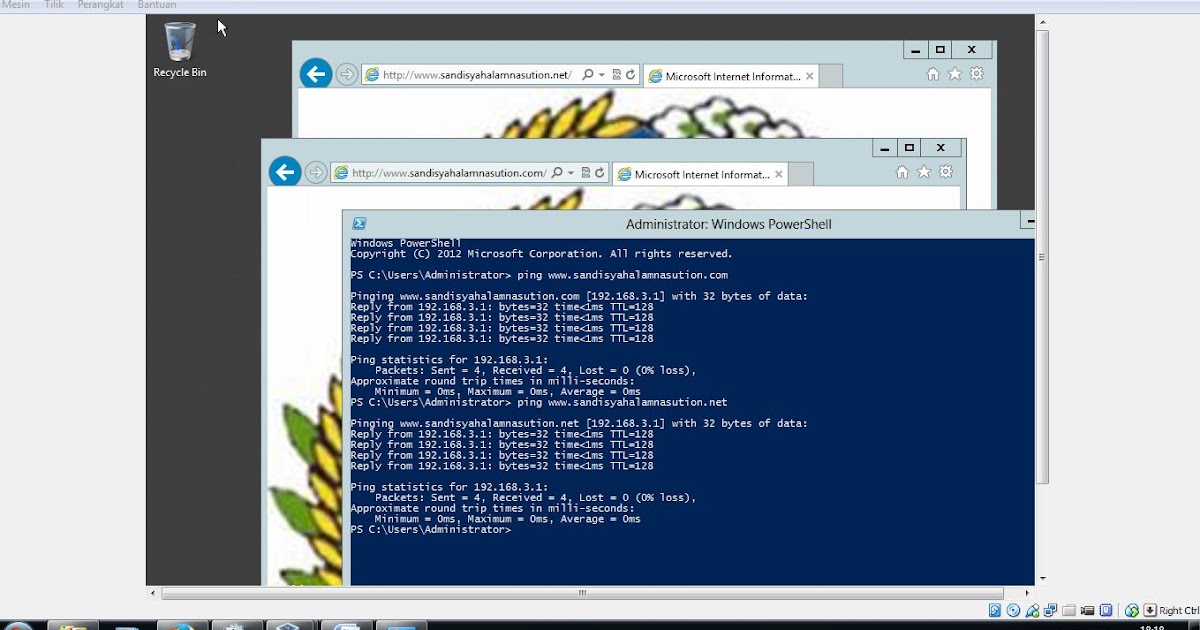Open Favorites star in .net browser window

(x=955, y=74)
